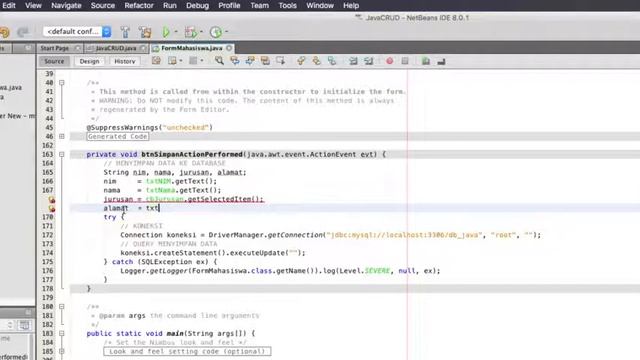Toggle Highlight Search icon
640x360 pixels.
(265, 61)
